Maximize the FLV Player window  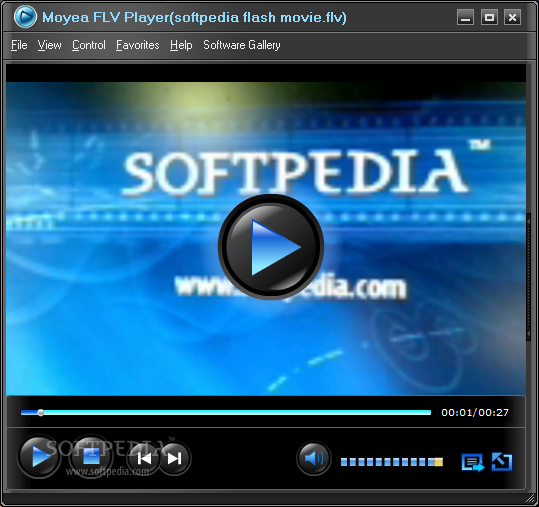[x=489, y=17]
